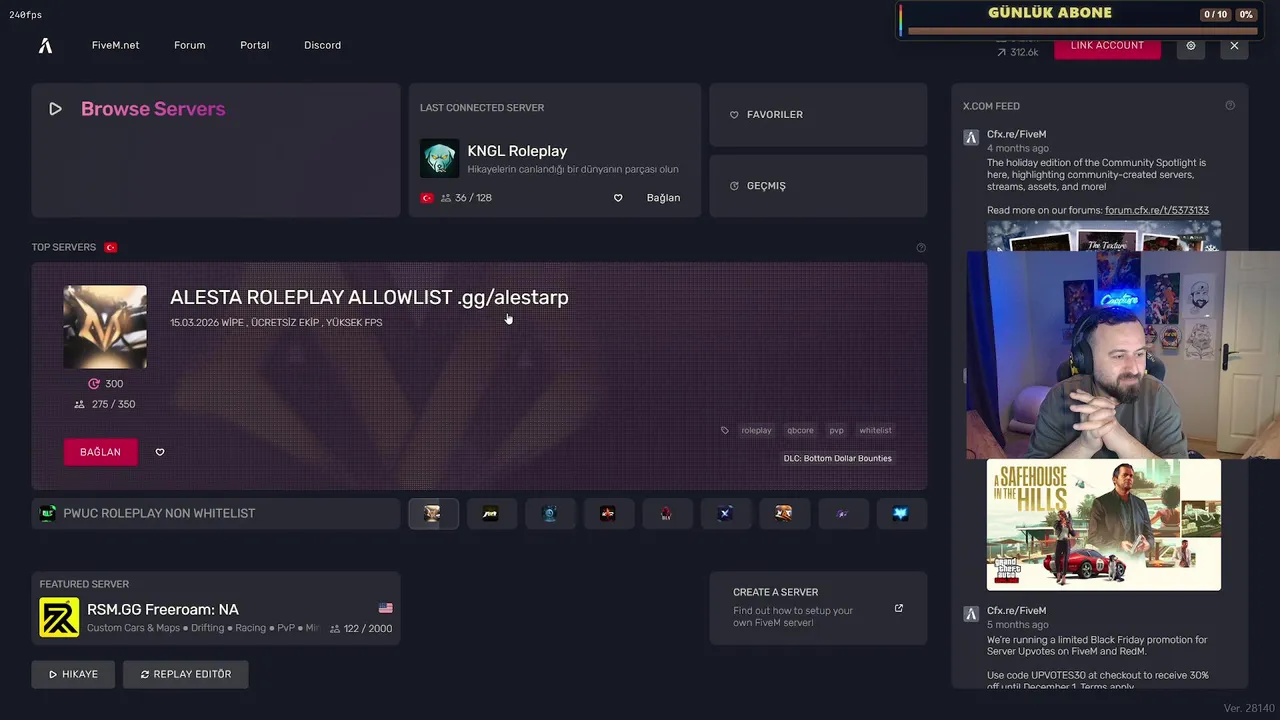Select the qbcore tag
This screenshot has width=1280, height=720.
(800, 430)
